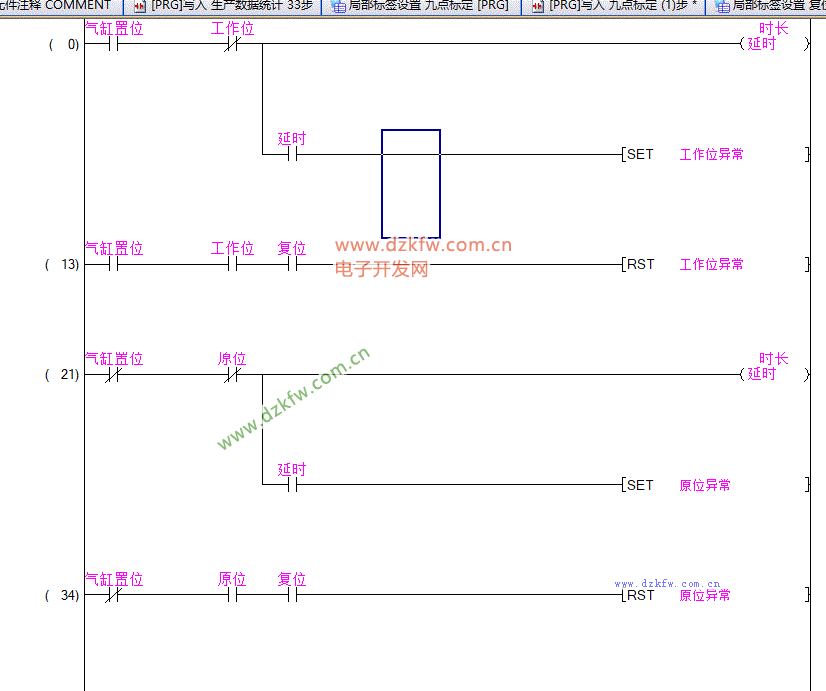Click the program icon on 生产数据统计 tab
This screenshot has width=826, height=691.
[140, 6]
